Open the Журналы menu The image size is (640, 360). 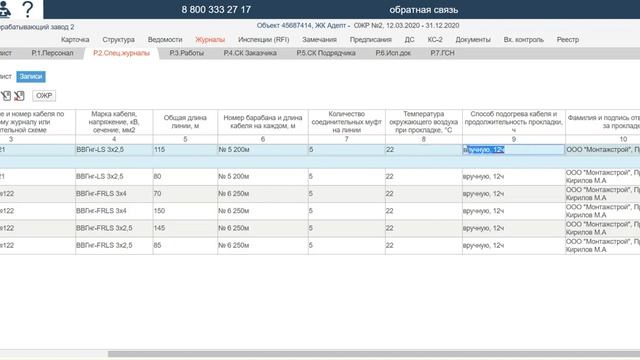point(210,40)
